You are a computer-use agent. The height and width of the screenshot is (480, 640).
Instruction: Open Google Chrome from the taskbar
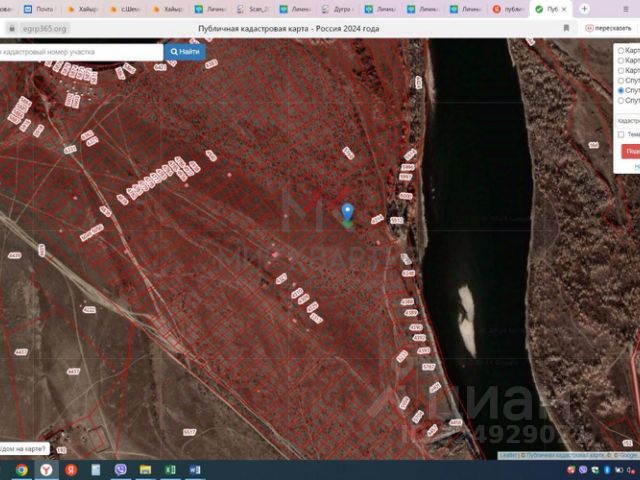click(21, 470)
